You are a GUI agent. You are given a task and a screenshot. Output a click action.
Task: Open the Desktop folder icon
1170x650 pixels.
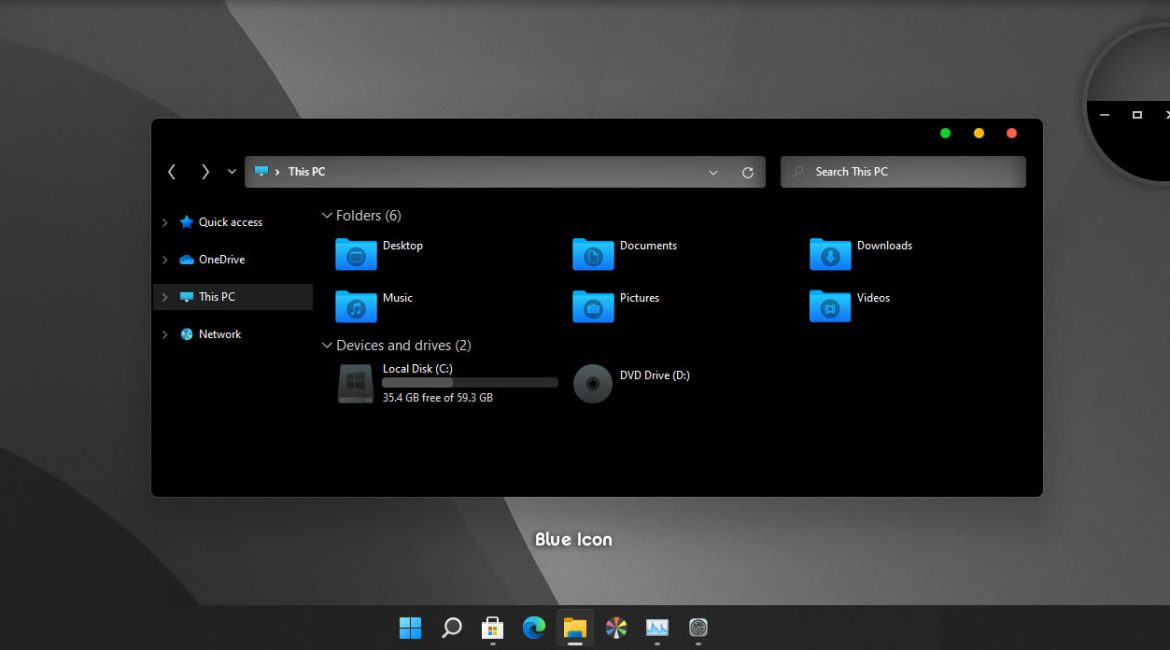[356, 254]
